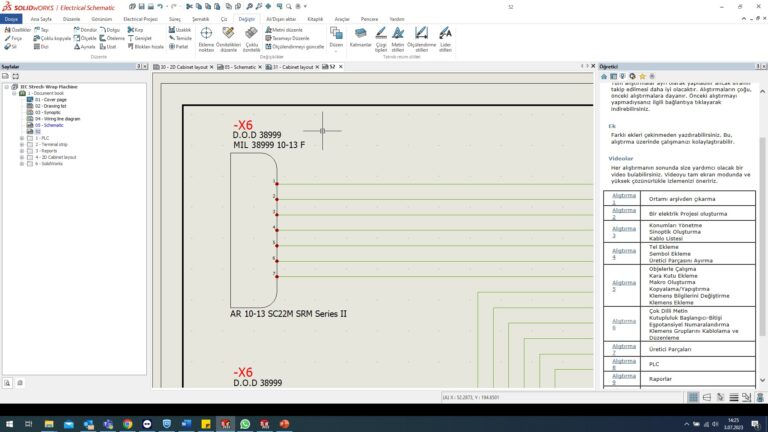The image size is (768, 432).
Task: Open the Katmanlar layers icon
Action: coord(360,35)
